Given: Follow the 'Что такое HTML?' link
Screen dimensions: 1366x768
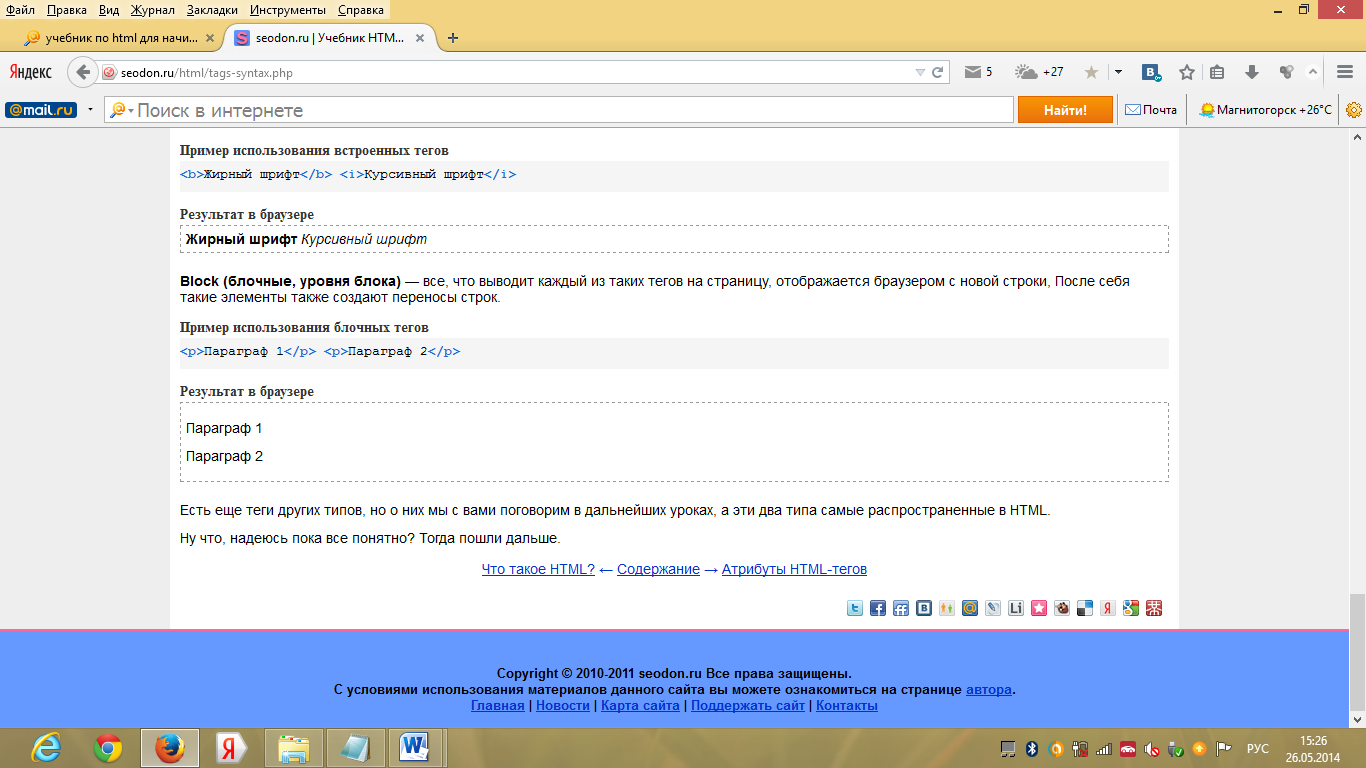Looking at the screenshot, I should click(538, 569).
